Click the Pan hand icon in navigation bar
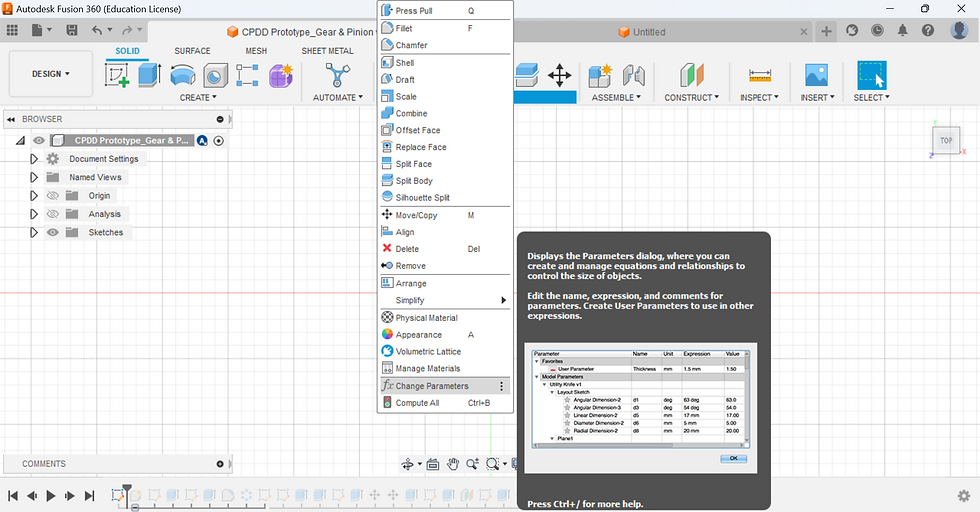 [453, 464]
